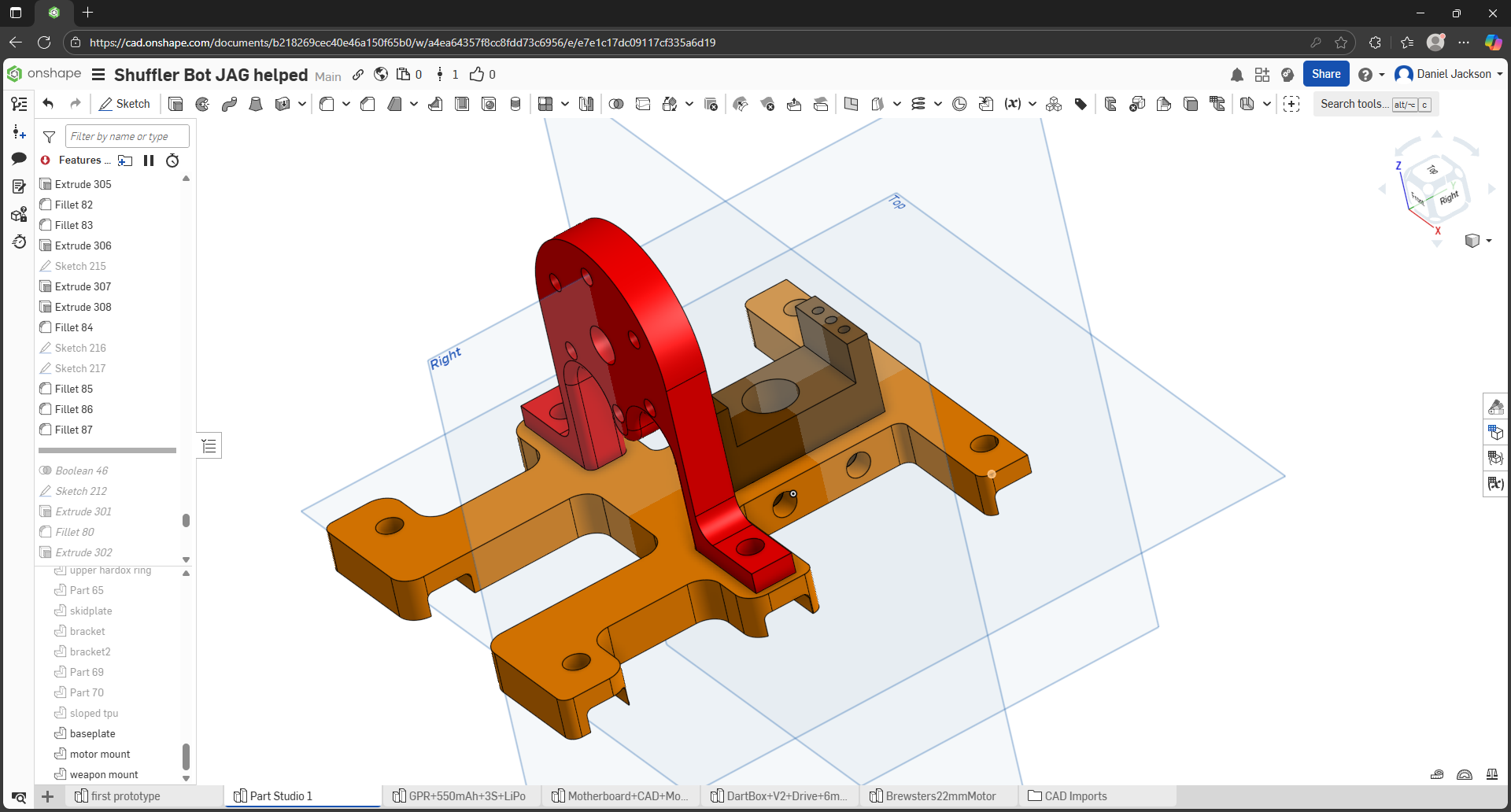Screen dimensions: 1511x812
Task: Toggle the feature list panel icon
Action: 19,104
